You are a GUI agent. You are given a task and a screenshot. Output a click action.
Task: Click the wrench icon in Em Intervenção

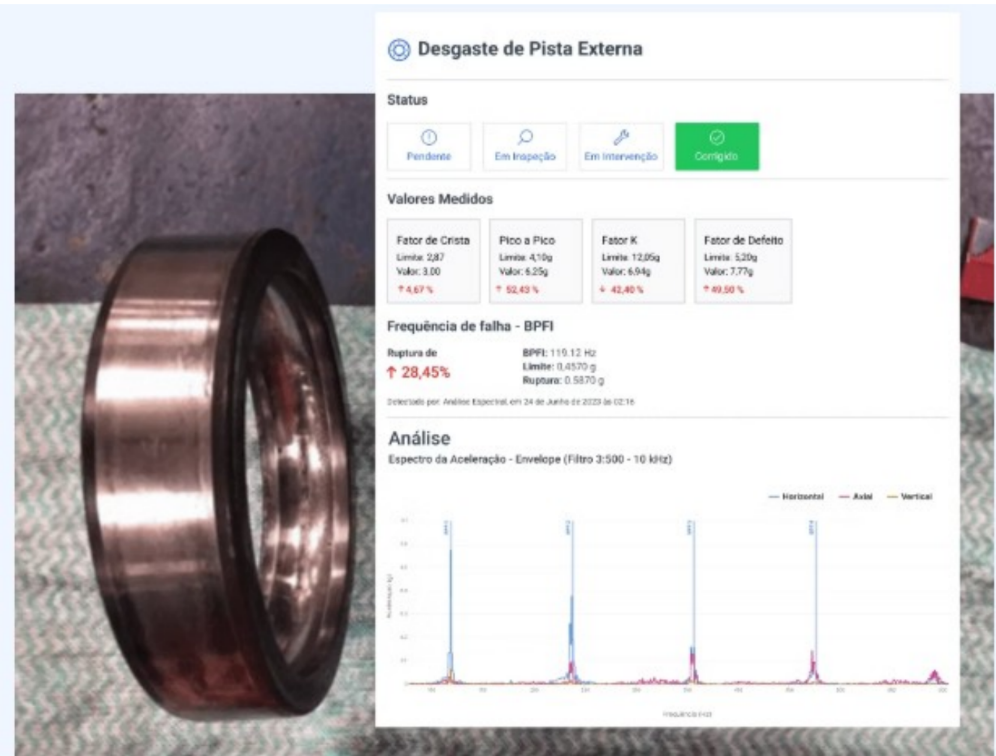pos(621,137)
